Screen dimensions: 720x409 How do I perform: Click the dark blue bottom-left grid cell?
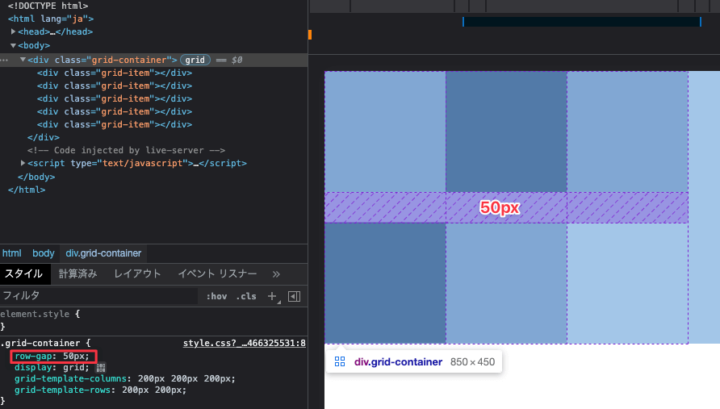pyautogui.click(x=385, y=283)
